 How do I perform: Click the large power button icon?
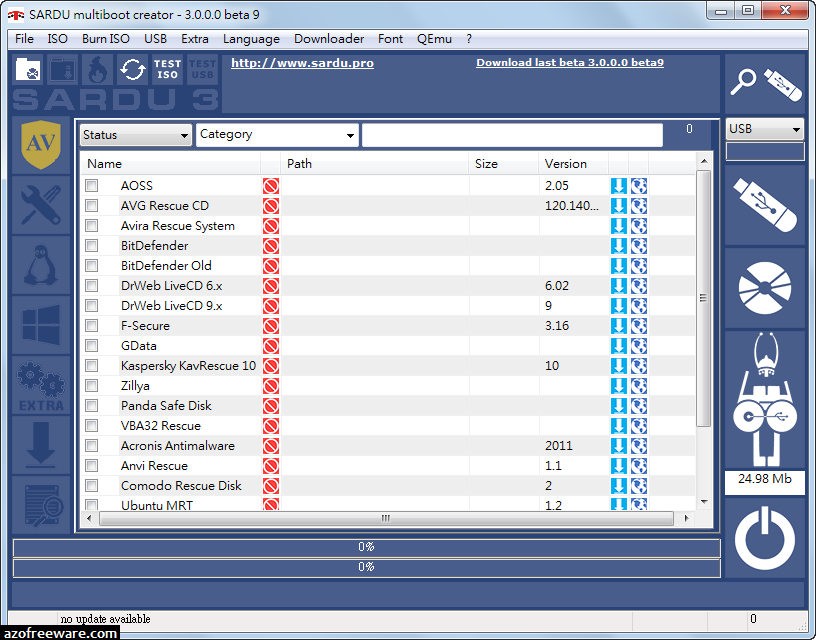pos(765,538)
